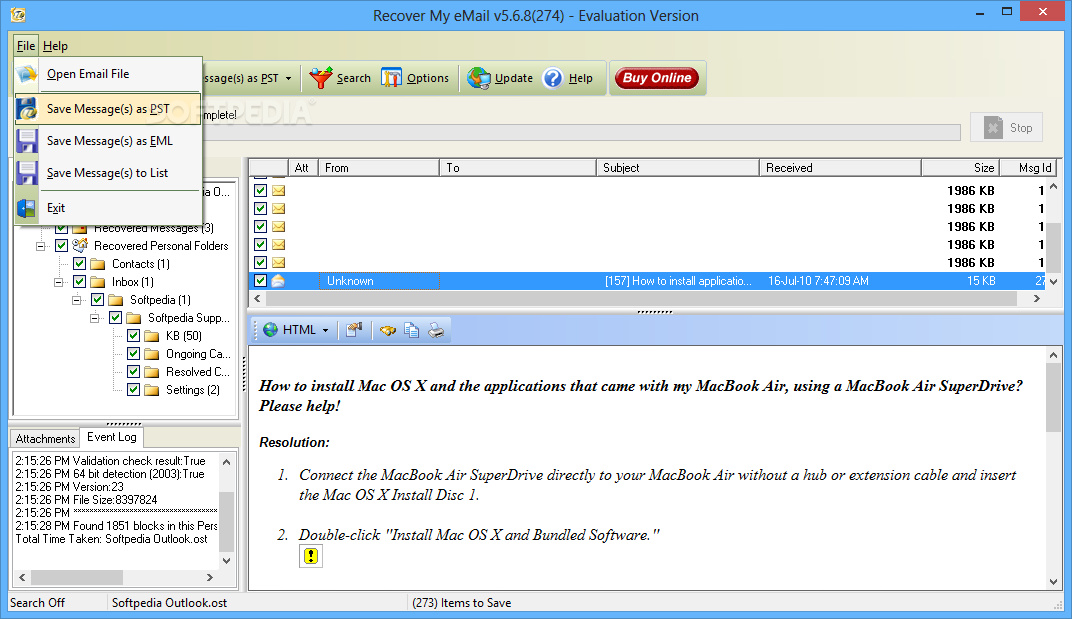Click the Att column header
This screenshot has width=1072, height=619.
coord(302,168)
